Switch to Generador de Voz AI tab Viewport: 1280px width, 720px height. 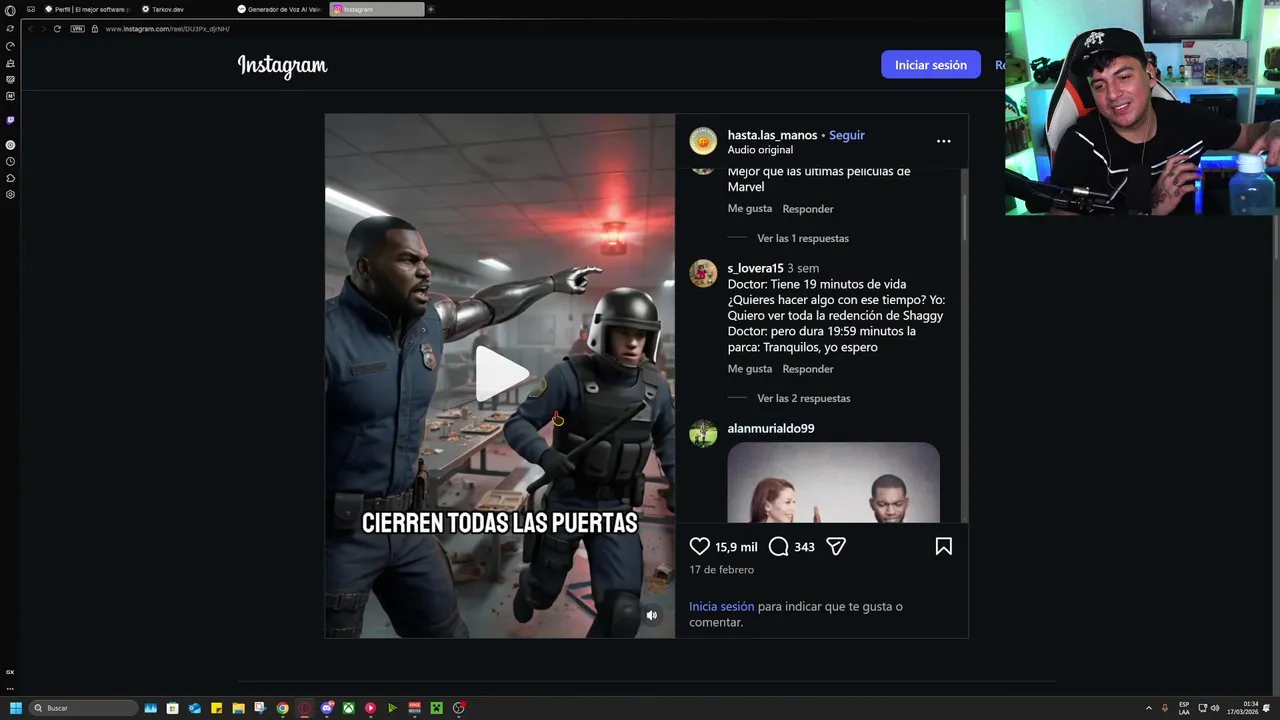point(279,9)
